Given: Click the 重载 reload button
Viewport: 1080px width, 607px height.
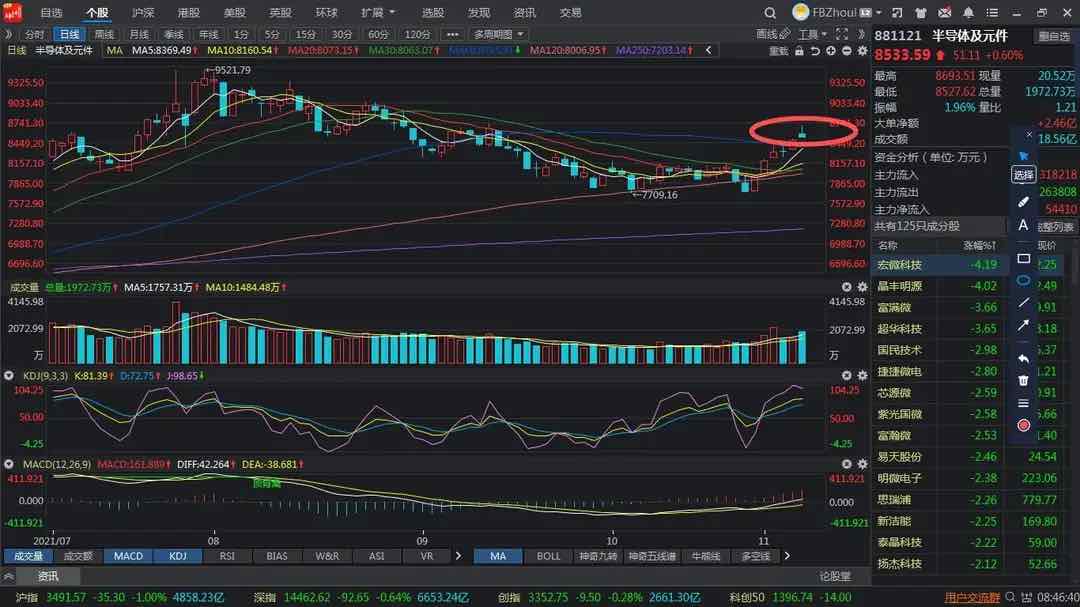Looking at the screenshot, I should pos(778,51).
